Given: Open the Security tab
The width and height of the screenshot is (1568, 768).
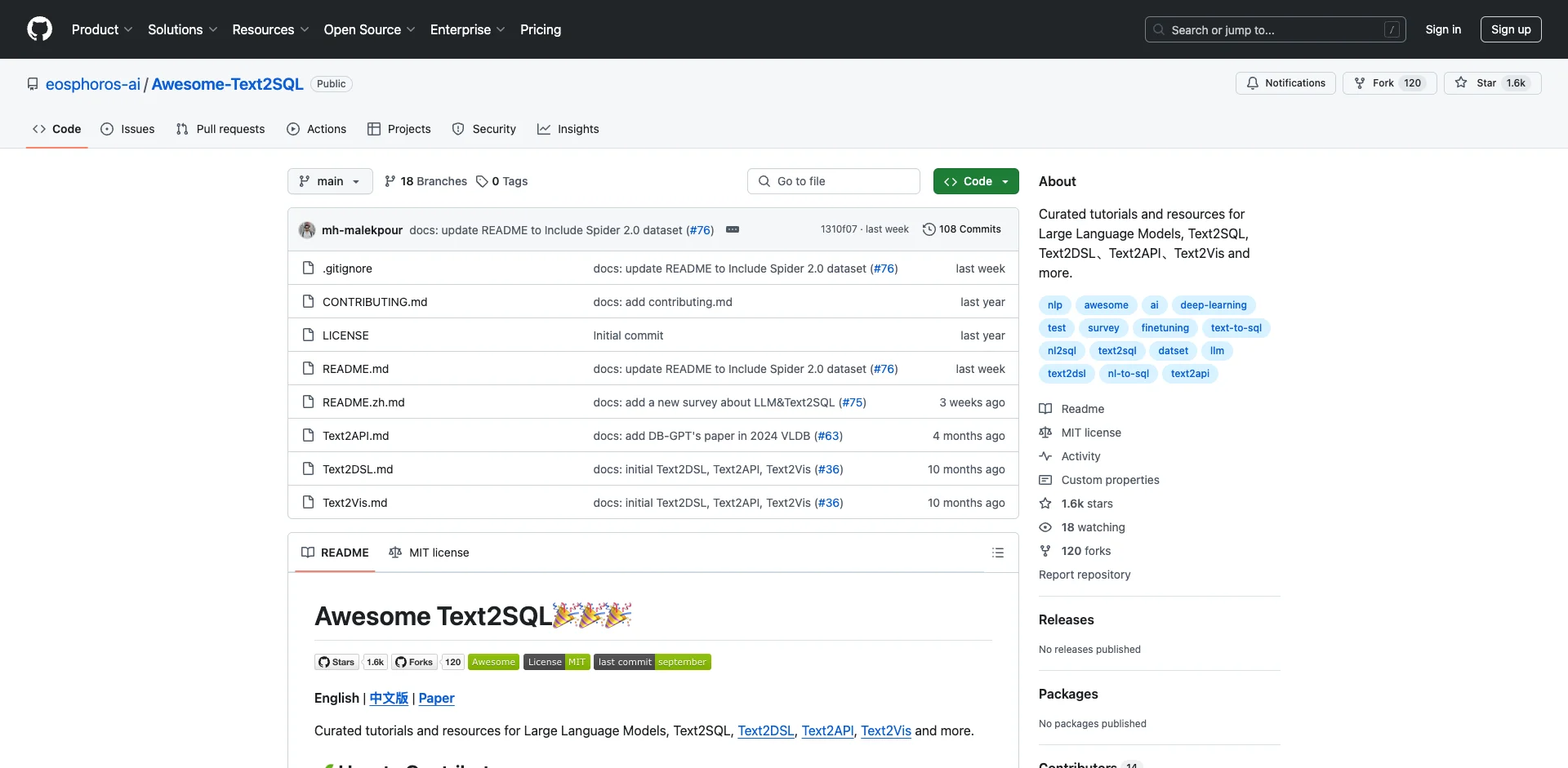Looking at the screenshot, I should click(x=484, y=129).
